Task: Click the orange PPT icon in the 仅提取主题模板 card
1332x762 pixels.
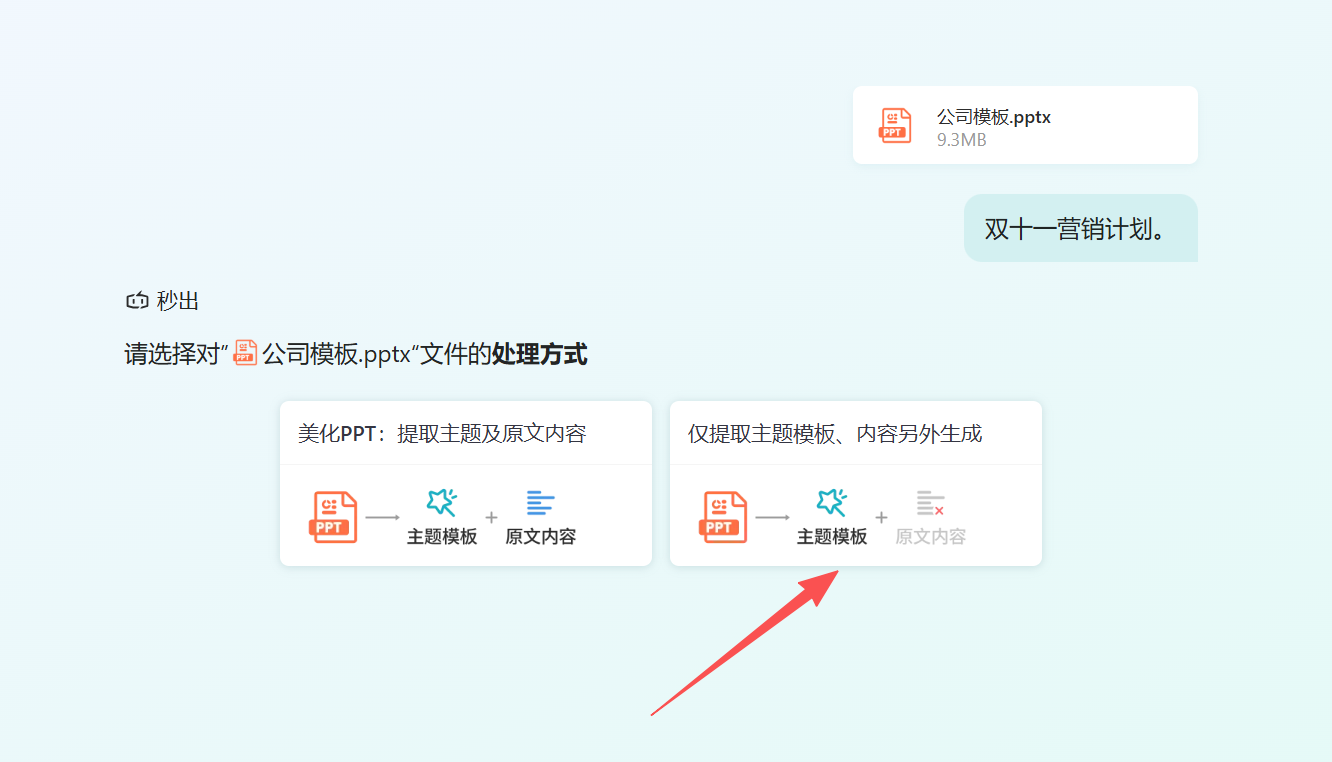Action: [x=723, y=517]
